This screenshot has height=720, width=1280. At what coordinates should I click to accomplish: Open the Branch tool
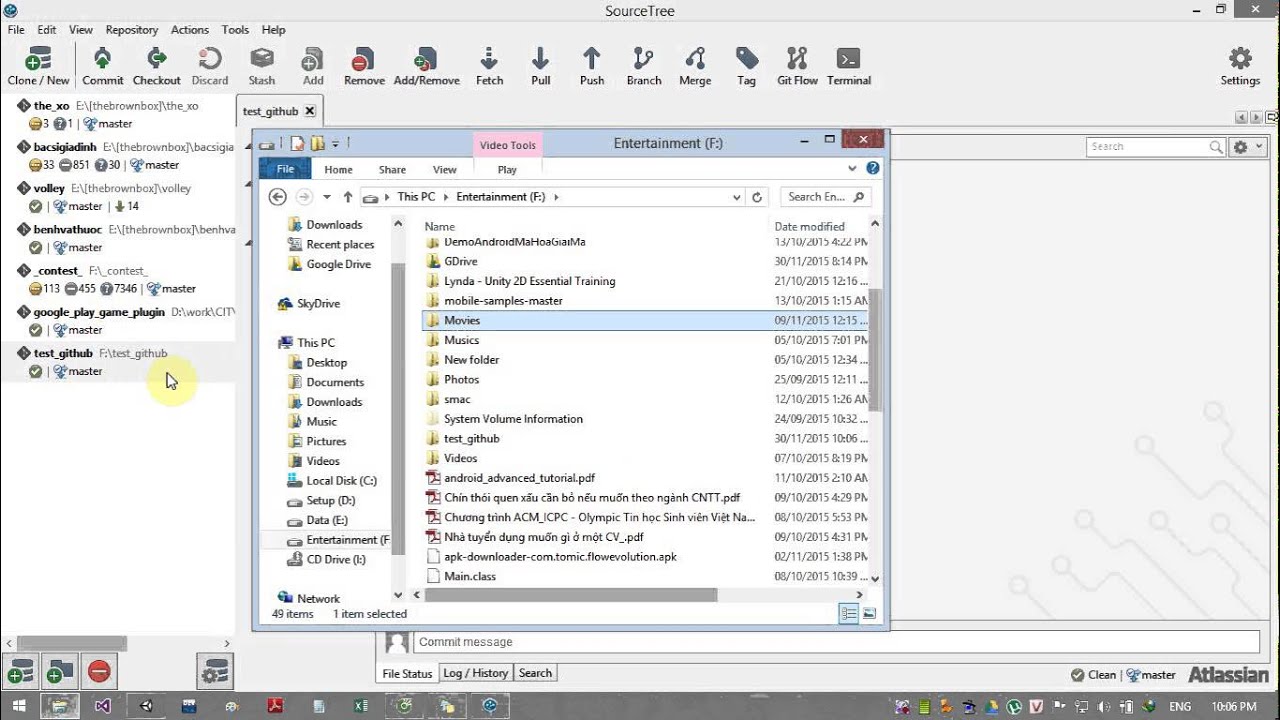click(643, 66)
